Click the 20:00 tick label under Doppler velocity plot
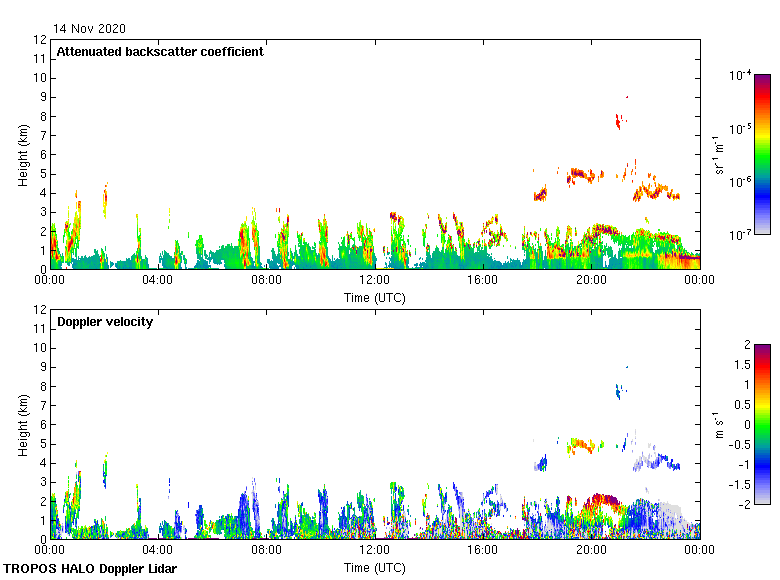Image resolution: width=780 pixels, height=580 pixels. click(x=590, y=550)
